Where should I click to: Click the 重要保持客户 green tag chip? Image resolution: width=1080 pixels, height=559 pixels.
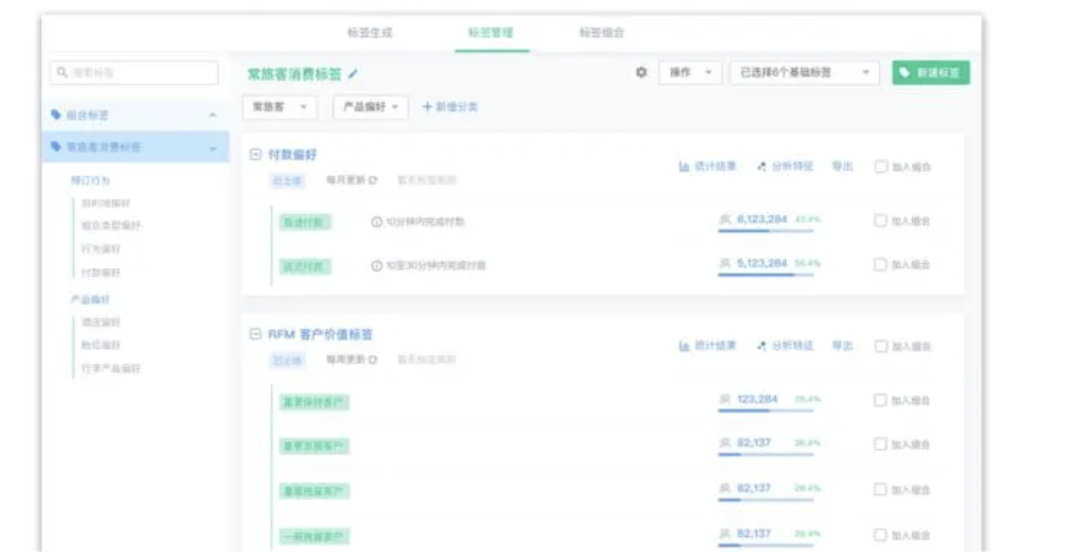314,402
